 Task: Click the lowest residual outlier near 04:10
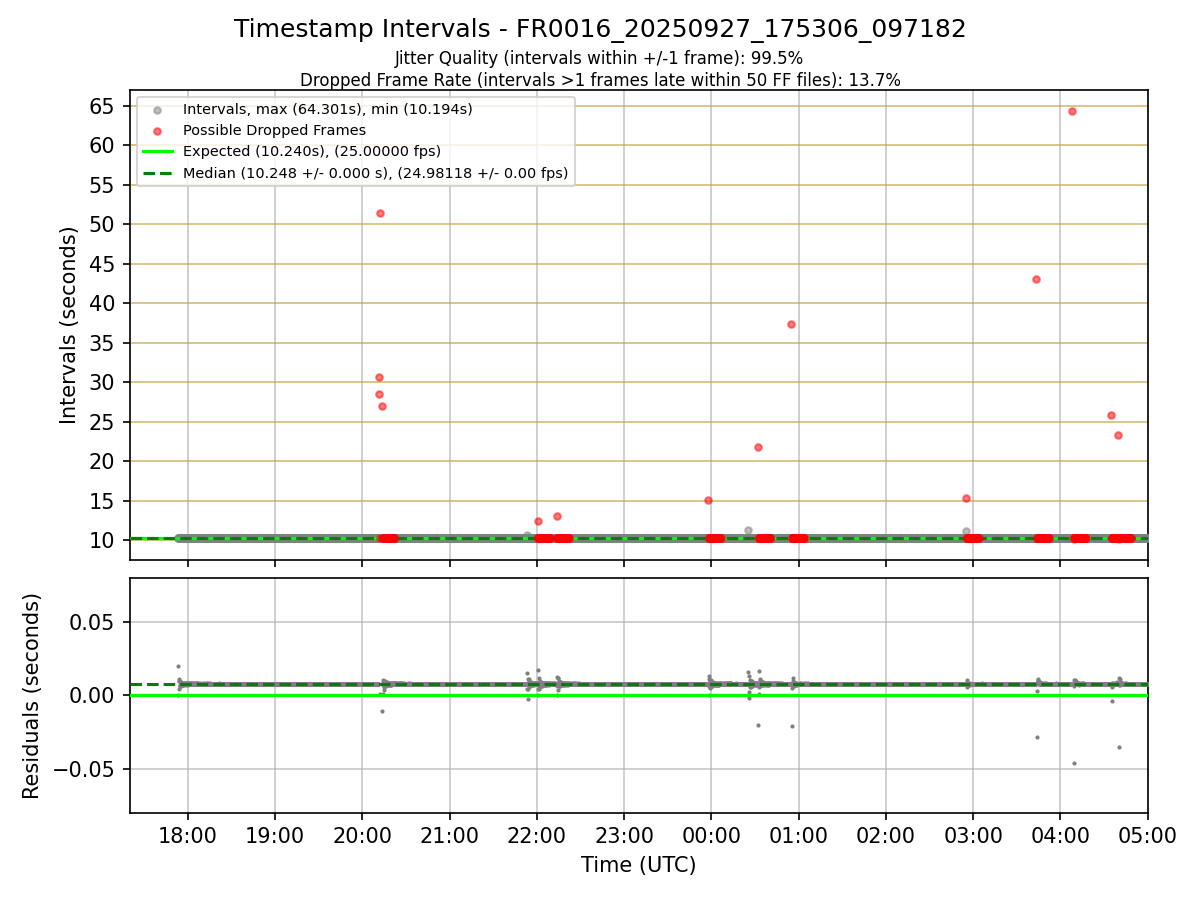[1074, 763]
